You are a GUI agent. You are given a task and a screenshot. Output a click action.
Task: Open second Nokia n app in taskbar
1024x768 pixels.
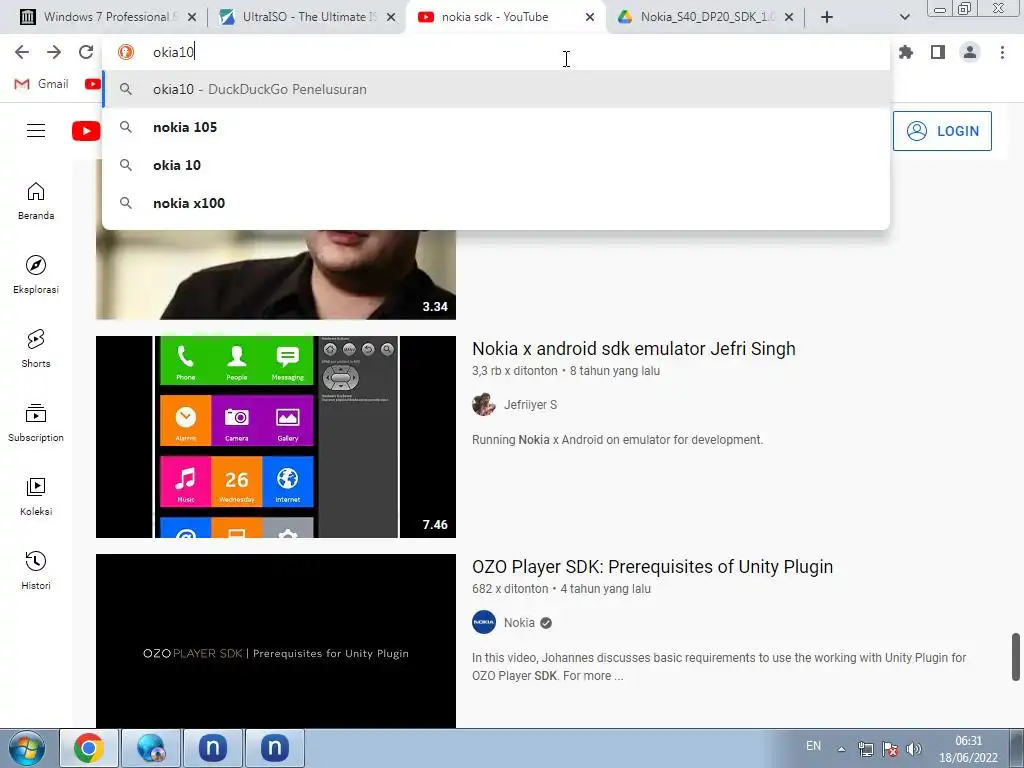tap(275, 748)
